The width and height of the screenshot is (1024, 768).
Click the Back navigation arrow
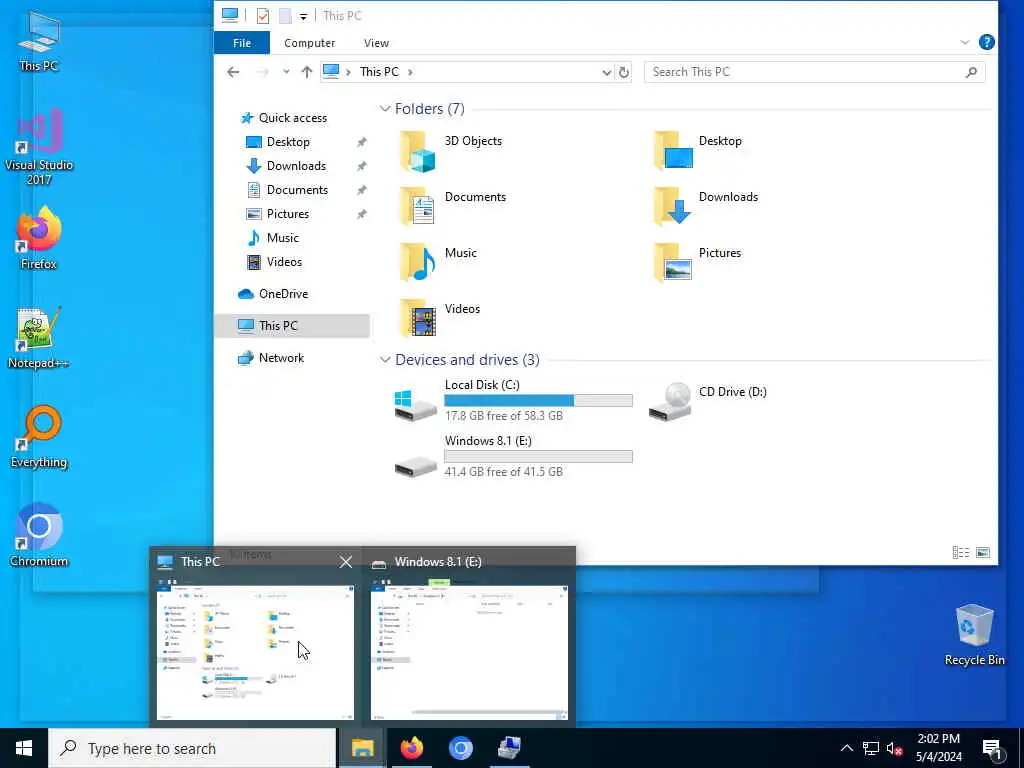click(x=233, y=72)
